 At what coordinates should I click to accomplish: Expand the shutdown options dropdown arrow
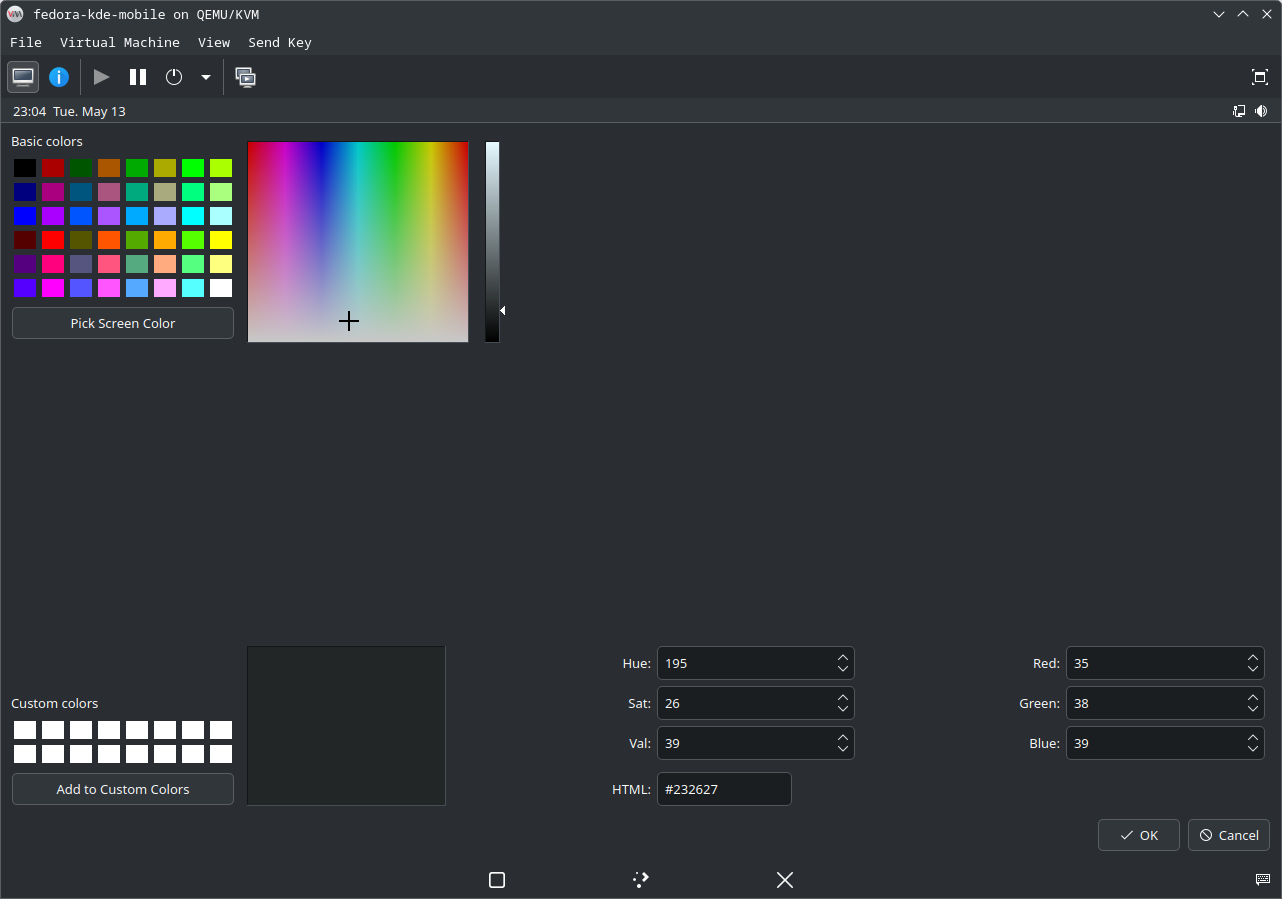(x=206, y=77)
